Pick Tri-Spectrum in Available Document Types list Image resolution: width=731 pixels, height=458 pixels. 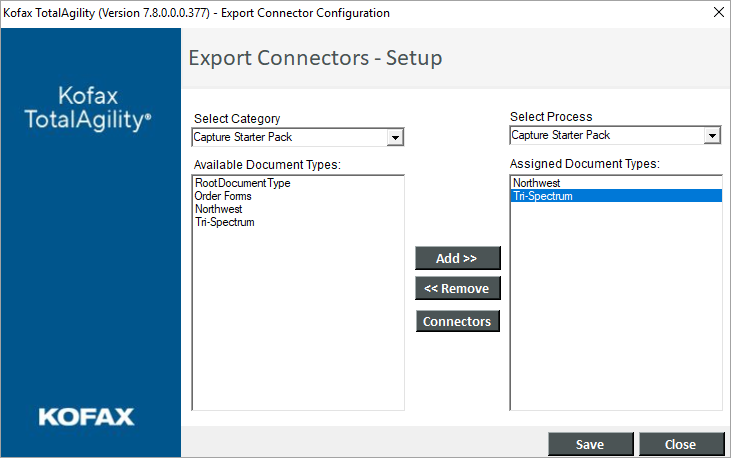tap(225, 223)
